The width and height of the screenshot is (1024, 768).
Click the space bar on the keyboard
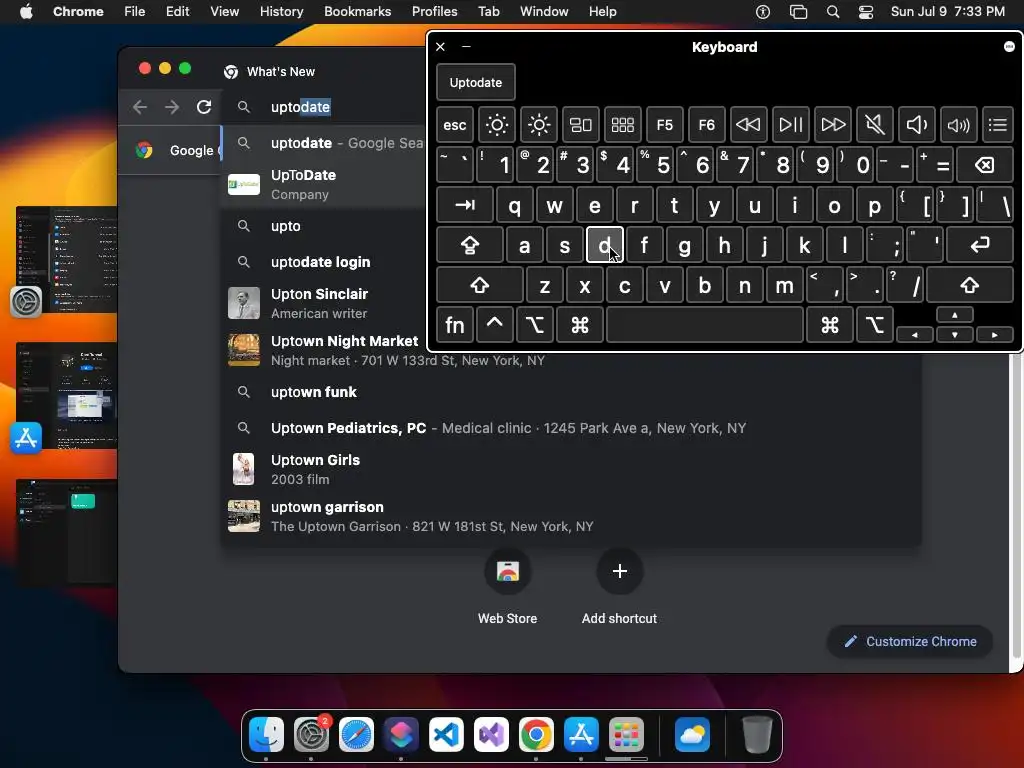tap(705, 325)
